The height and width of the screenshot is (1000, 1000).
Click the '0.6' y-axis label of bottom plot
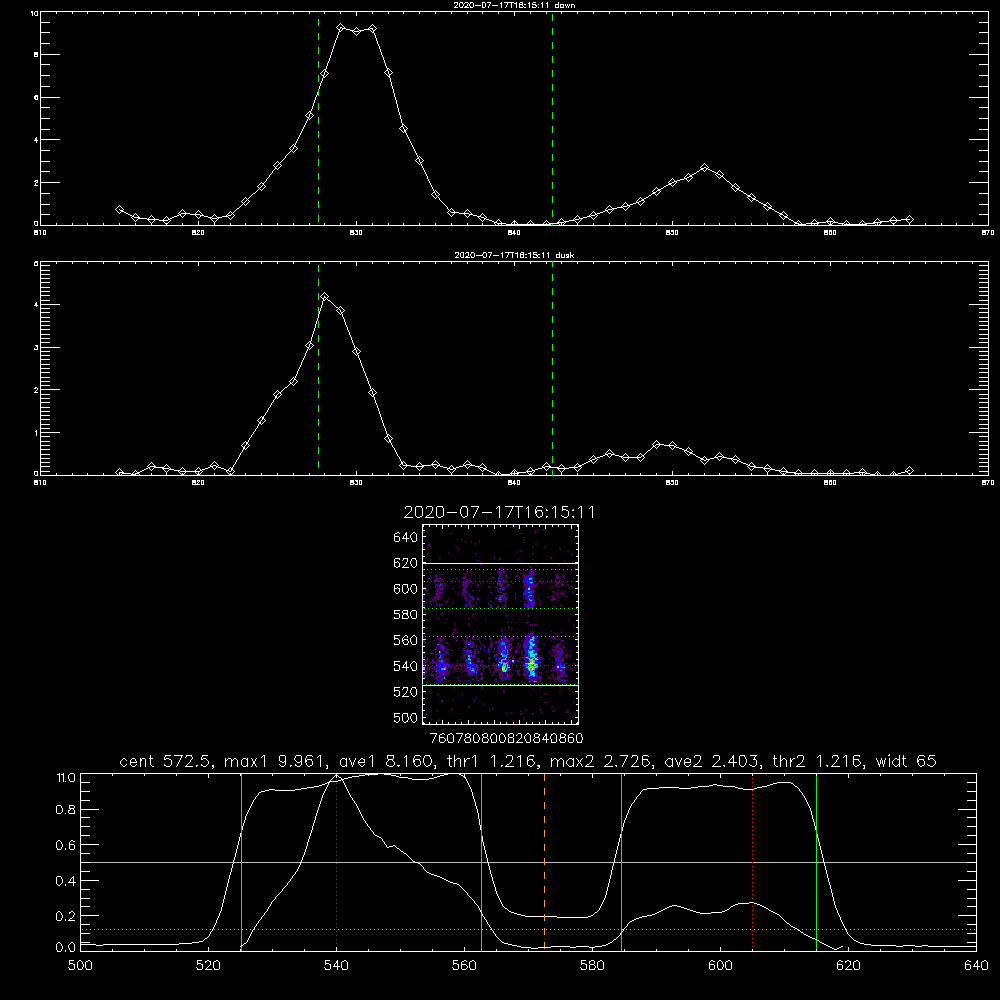[66, 845]
